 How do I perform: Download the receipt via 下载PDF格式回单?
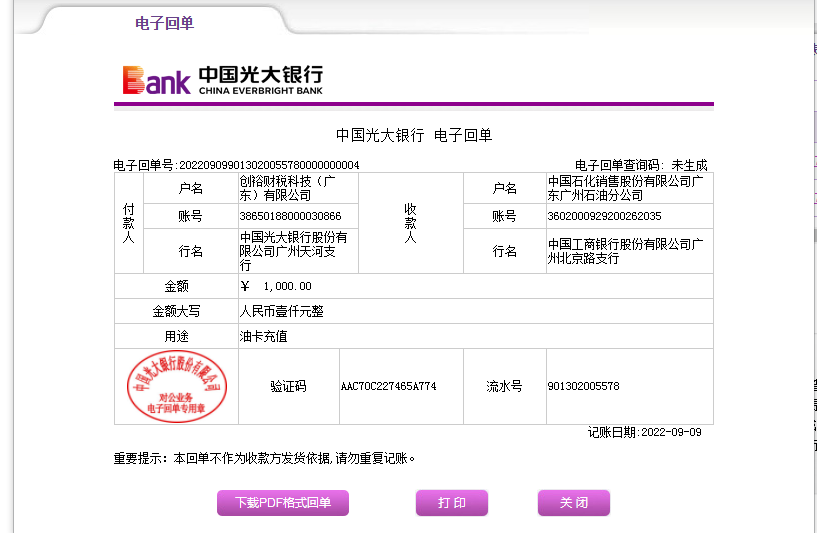(283, 502)
